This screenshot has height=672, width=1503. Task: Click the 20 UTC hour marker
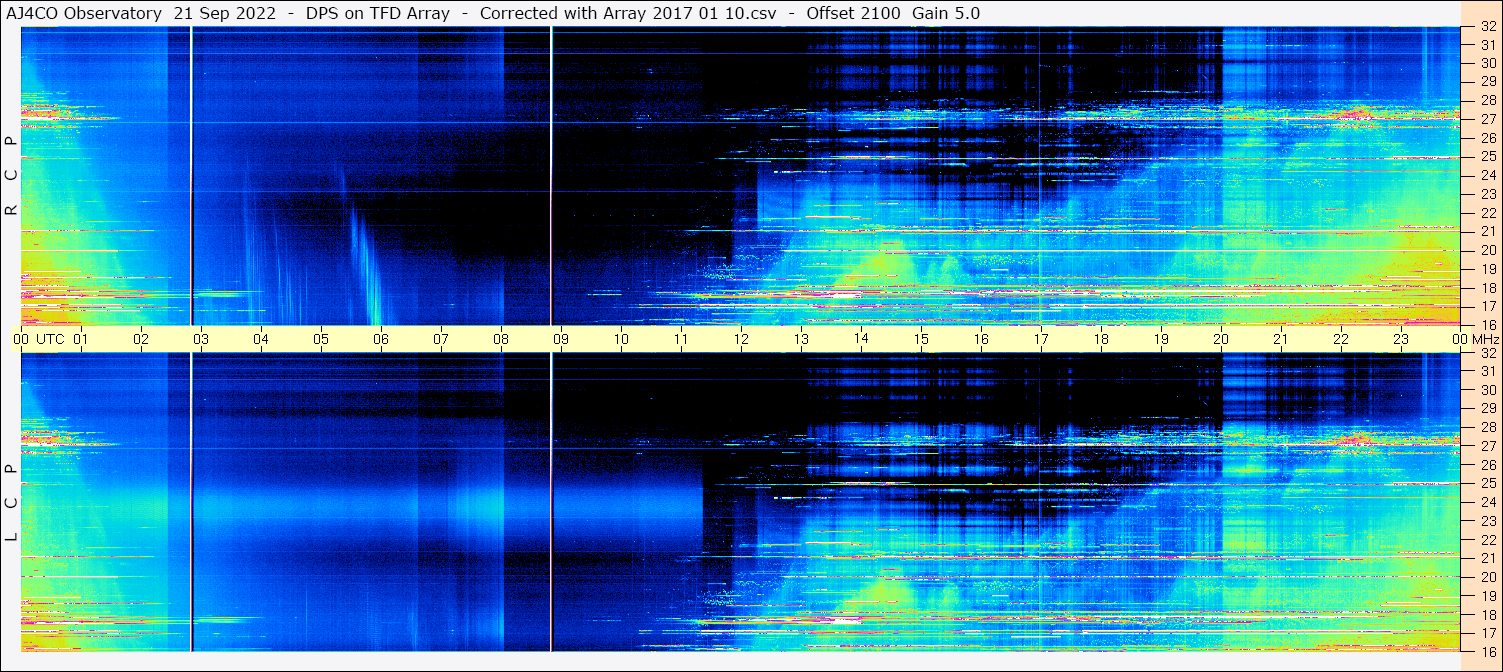pos(1221,339)
